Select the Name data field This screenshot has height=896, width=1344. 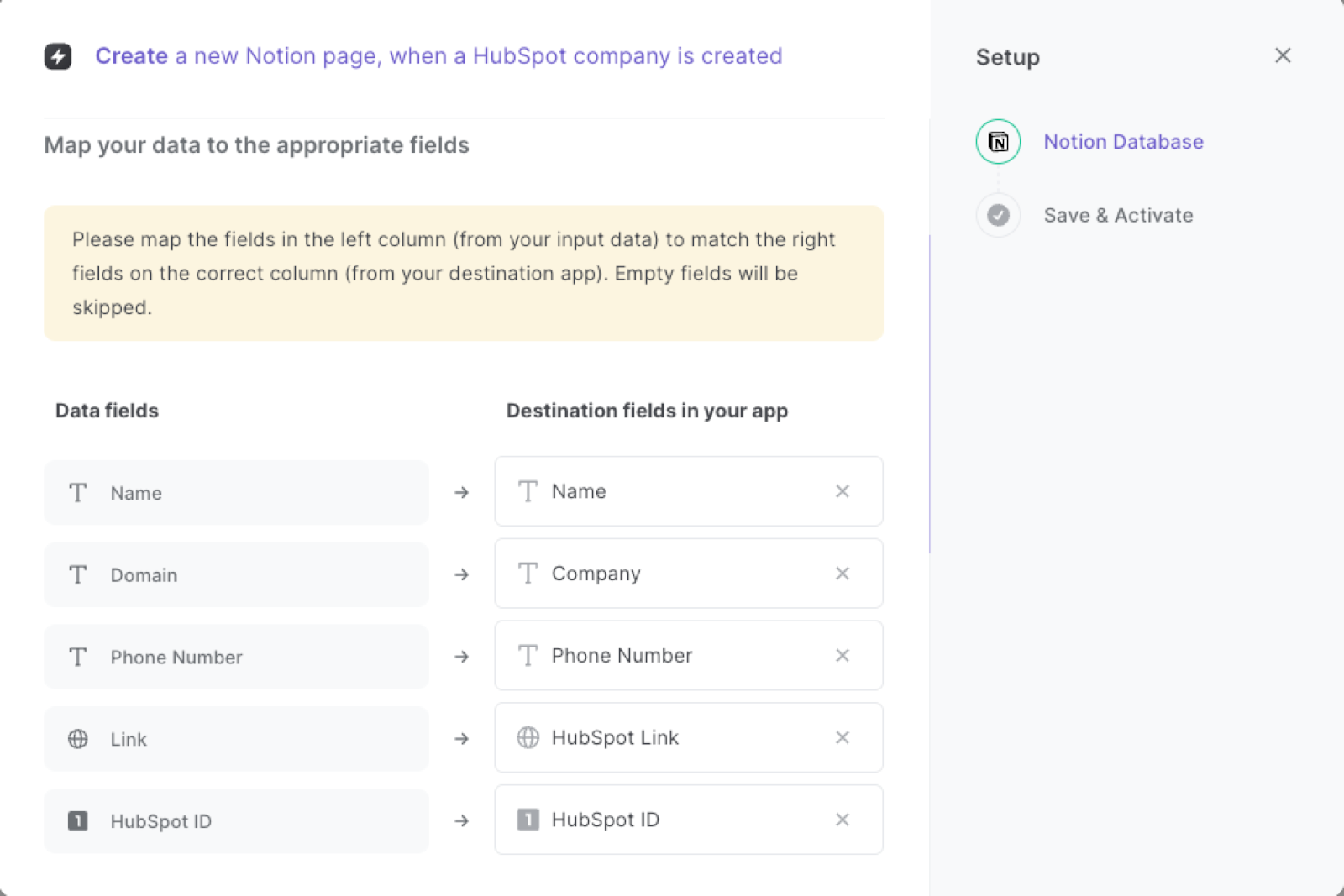[x=236, y=493]
